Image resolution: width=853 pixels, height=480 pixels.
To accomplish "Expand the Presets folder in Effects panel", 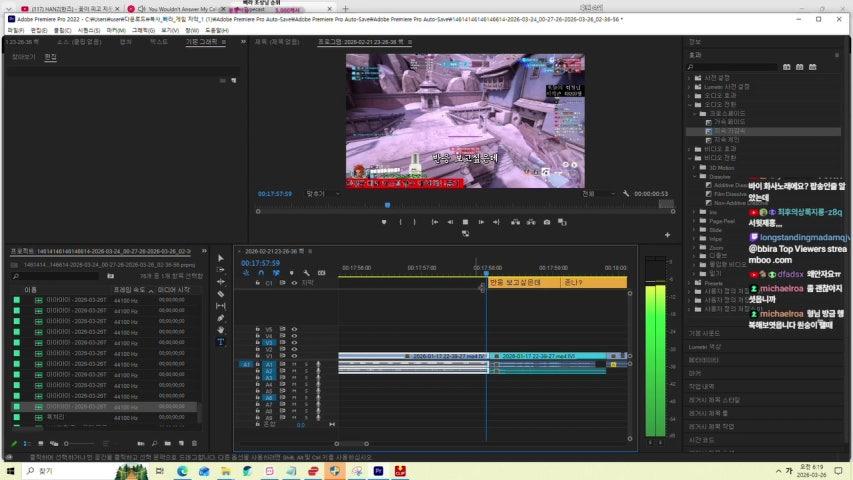I will pyautogui.click(x=691, y=282).
